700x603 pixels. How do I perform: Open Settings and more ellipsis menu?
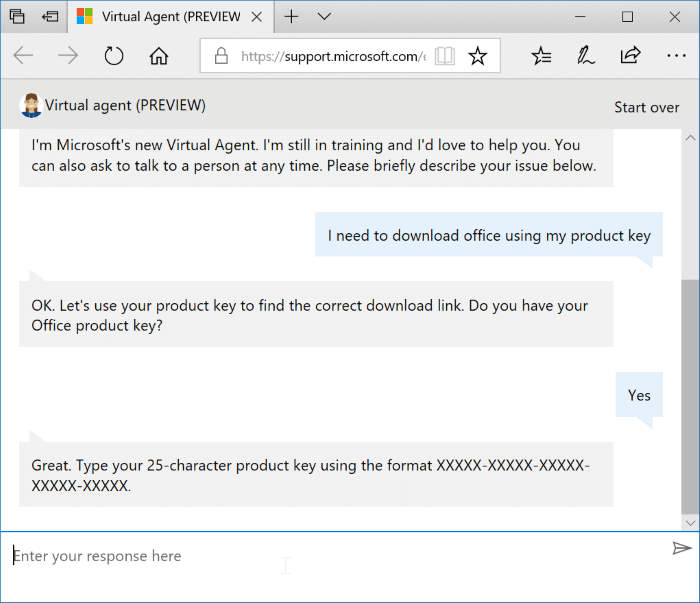coord(676,56)
